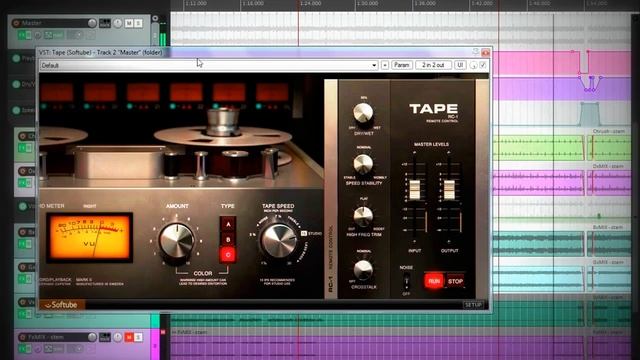Click the pin window icon in title bar
This screenshot has width=640, height=360.
(476, 52)
